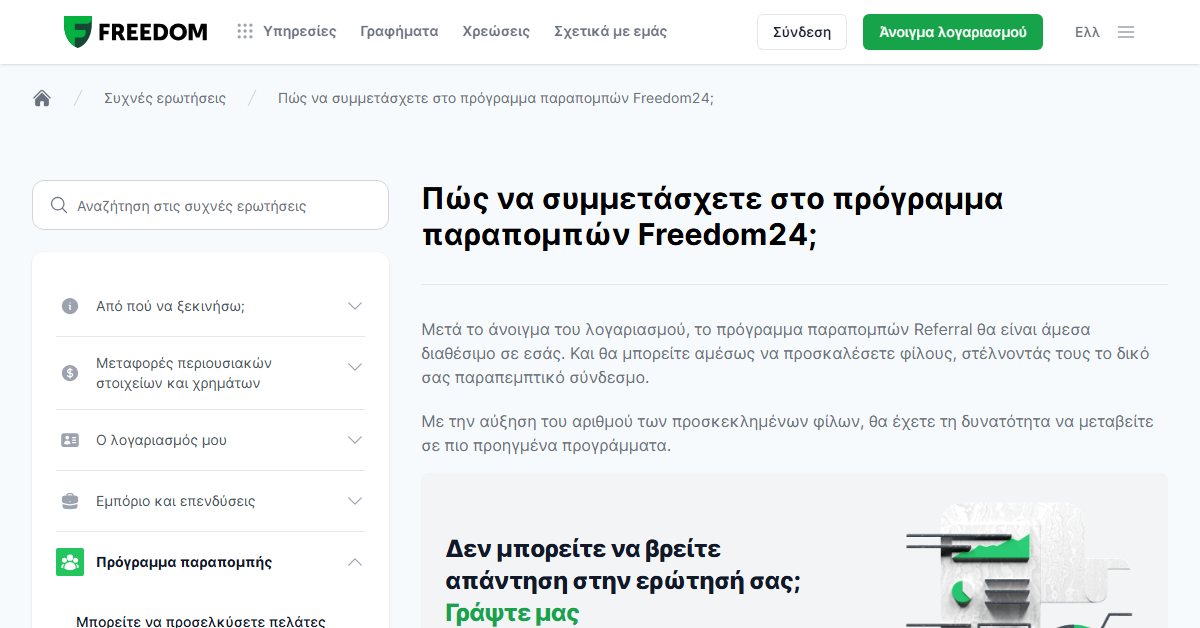Image resolution: width=1200 pixels, height=628 pixels.
Task: Click the magnifier search icon
Action: [x=59, y=205]
